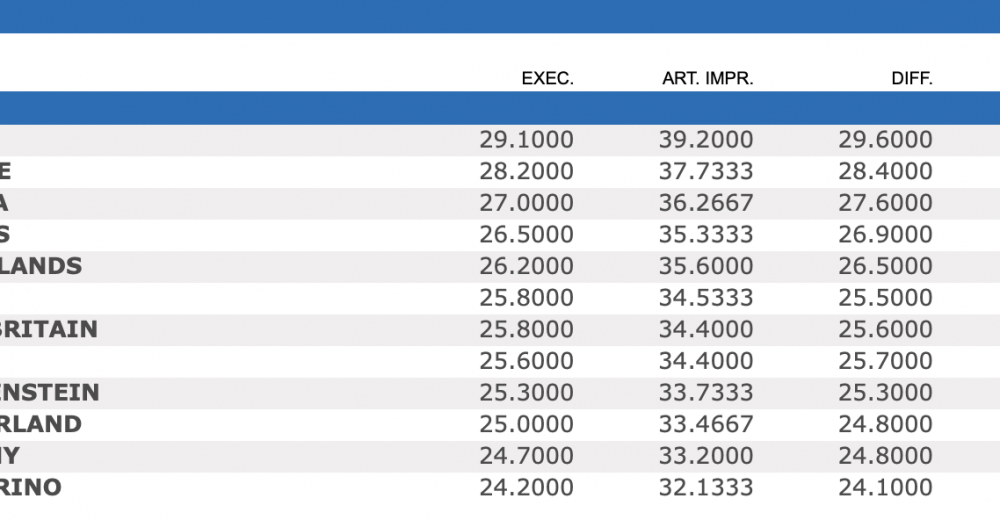The width and height of the screenshot is (1000, 520).
Task: Select the 29.1000 execution score
Action: click(526, 140)
